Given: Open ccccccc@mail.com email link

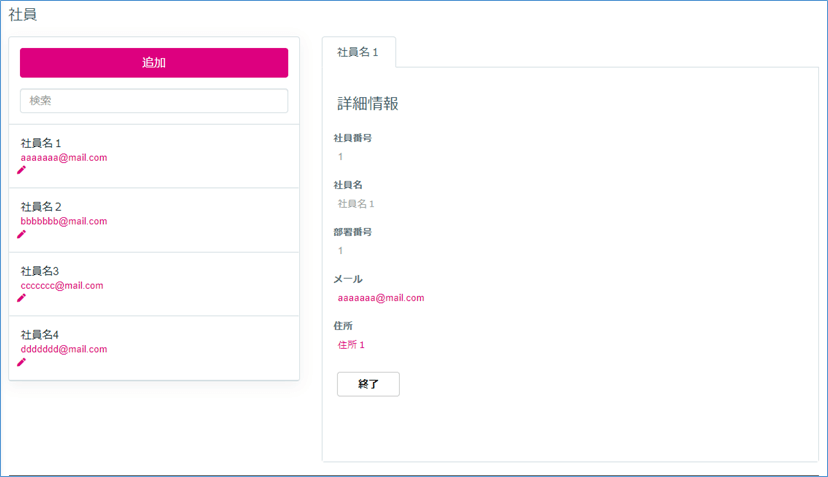Looking at the screenshot, I should pos(62,285).
